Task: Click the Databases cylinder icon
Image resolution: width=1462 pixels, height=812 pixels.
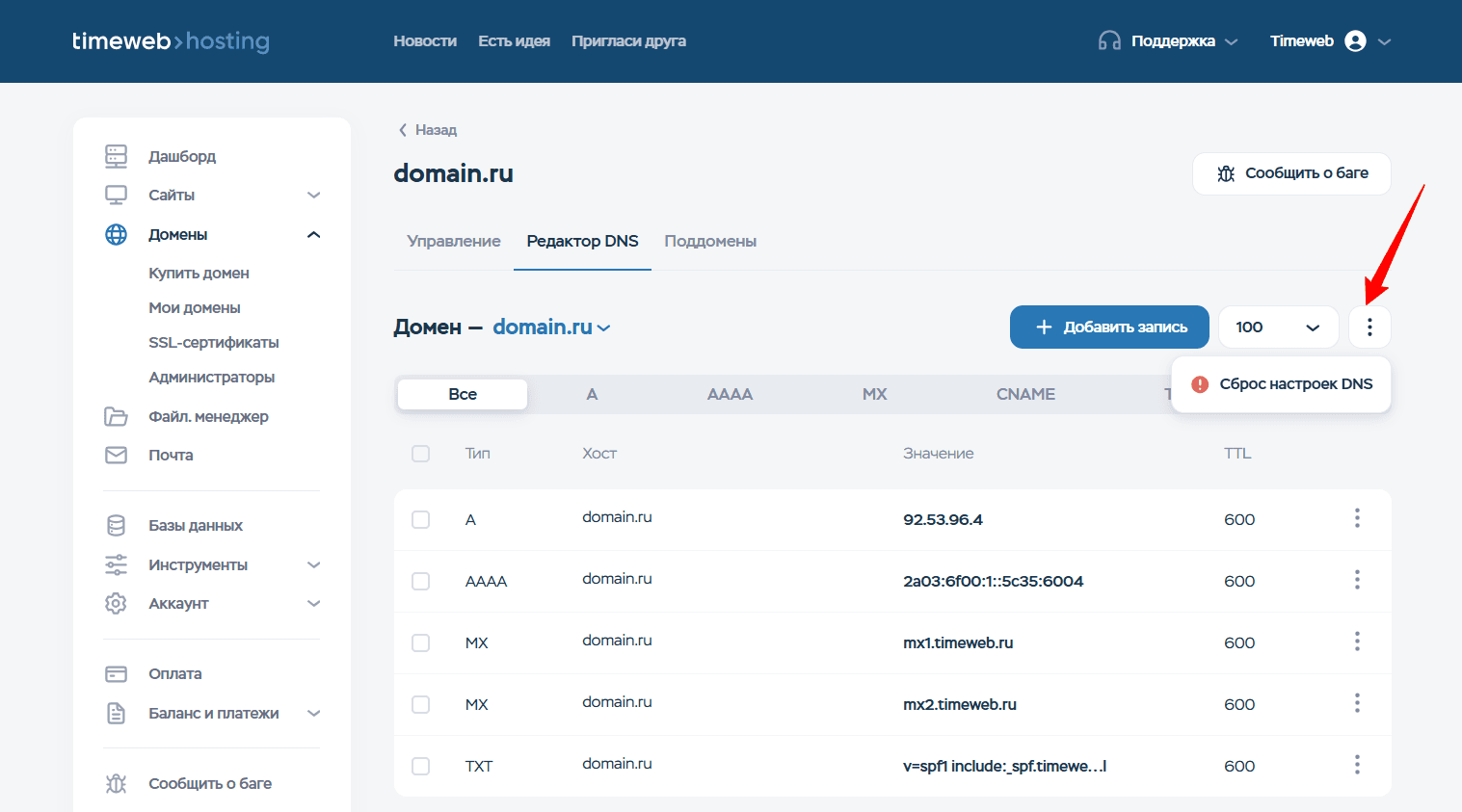Action: pos(116,525)
